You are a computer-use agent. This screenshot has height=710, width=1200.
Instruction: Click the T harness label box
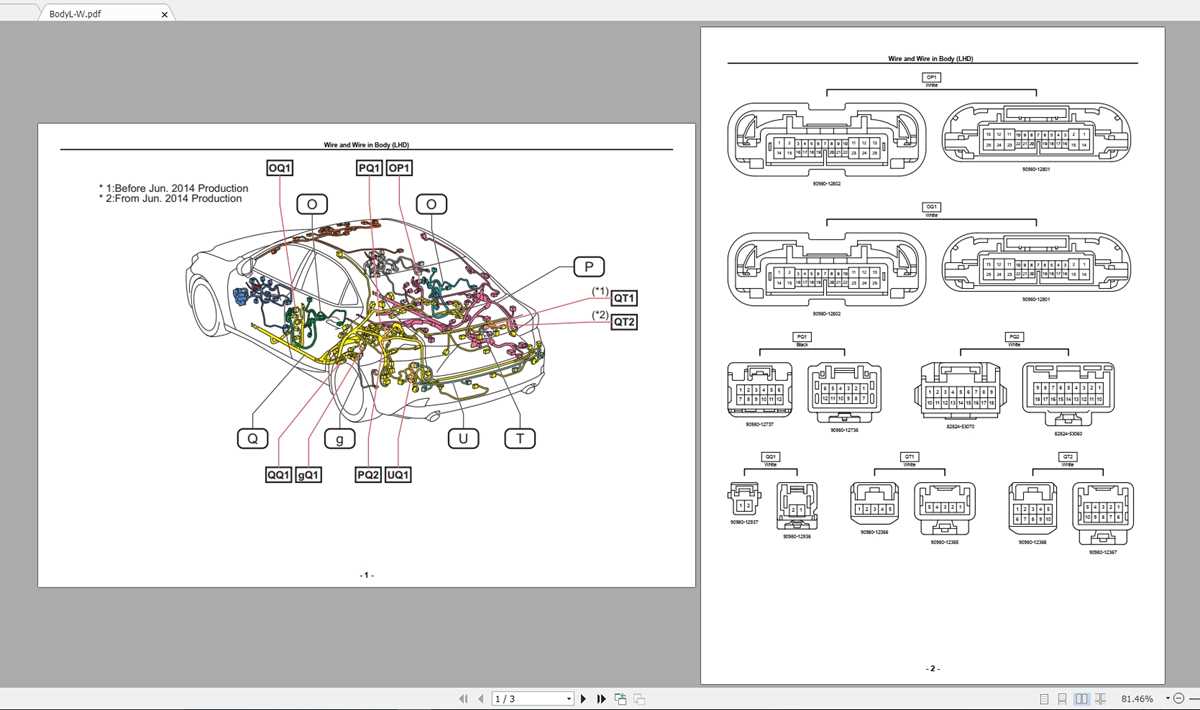tap(520, 438)
